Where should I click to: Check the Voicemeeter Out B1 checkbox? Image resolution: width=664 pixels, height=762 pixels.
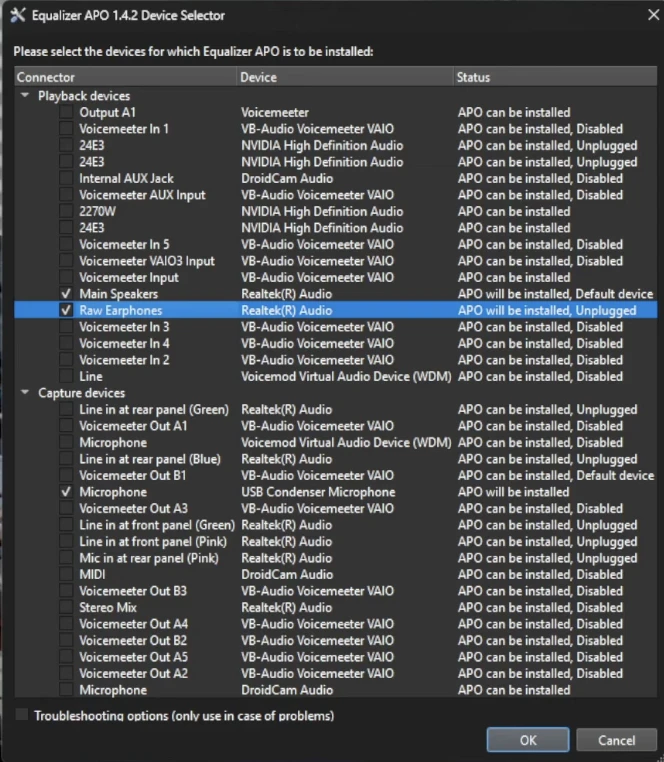click(66, 475)
